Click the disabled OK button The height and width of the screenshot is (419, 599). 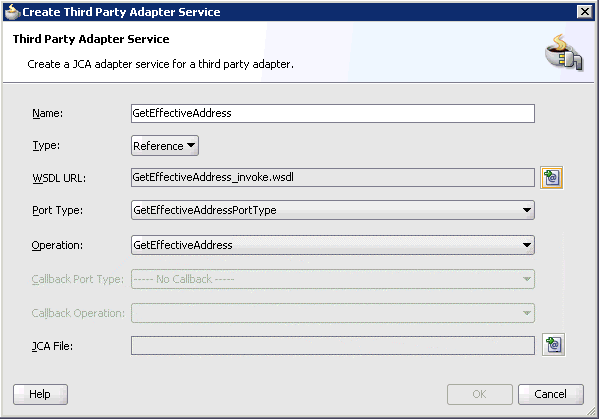point(479,394)
